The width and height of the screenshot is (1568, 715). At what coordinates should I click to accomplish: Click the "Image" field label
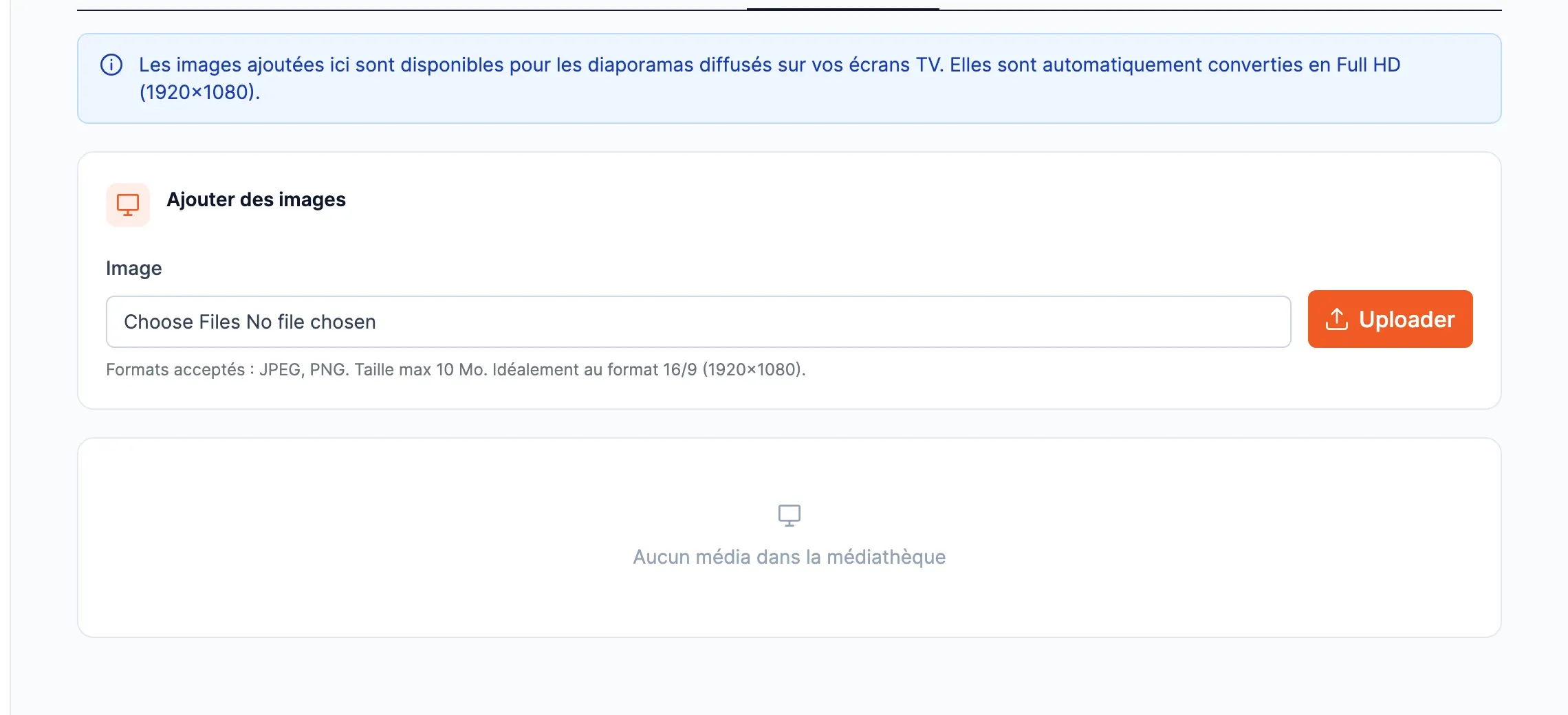click(134, 268)
